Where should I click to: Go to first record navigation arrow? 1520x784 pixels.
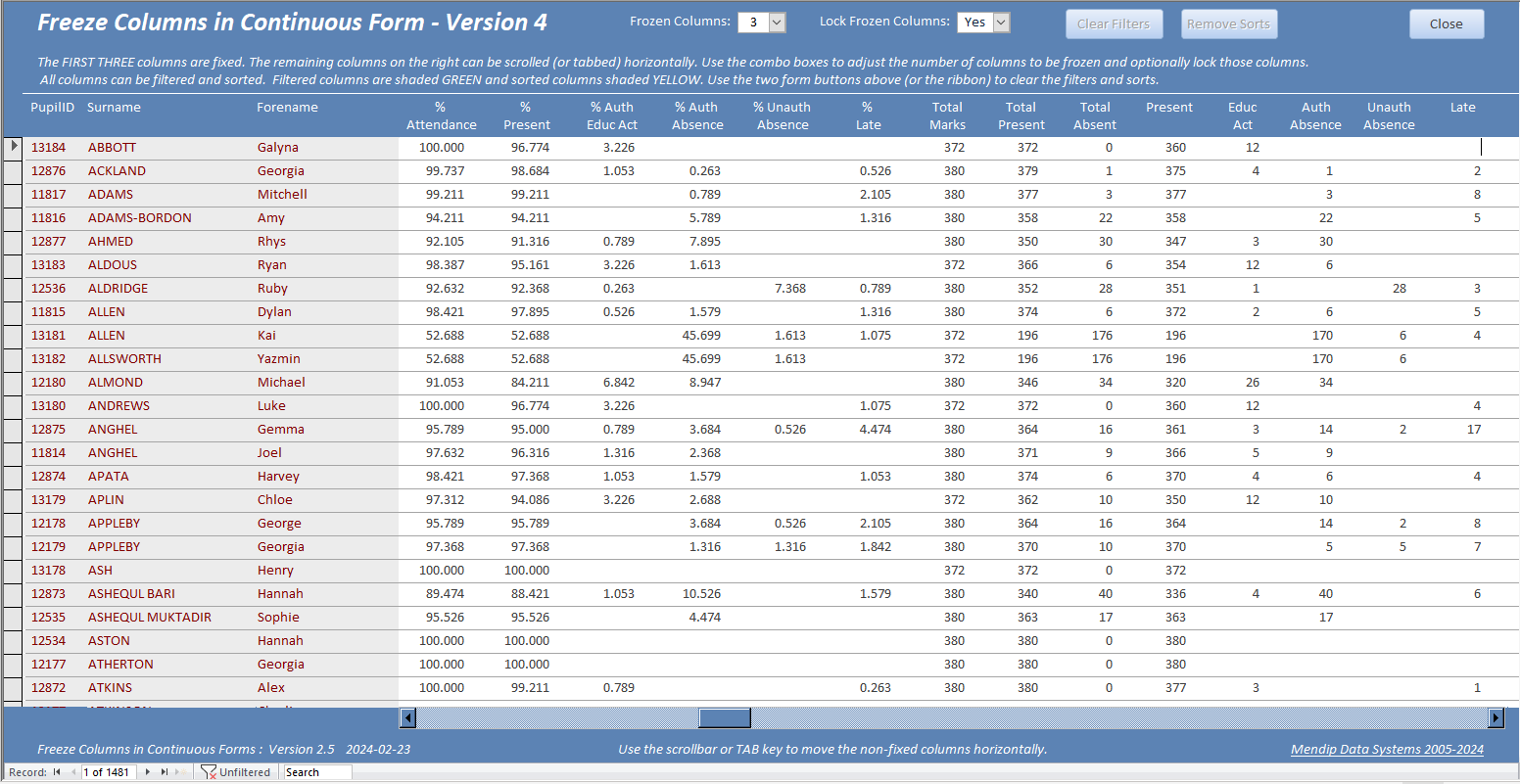[x=57, y=772]
